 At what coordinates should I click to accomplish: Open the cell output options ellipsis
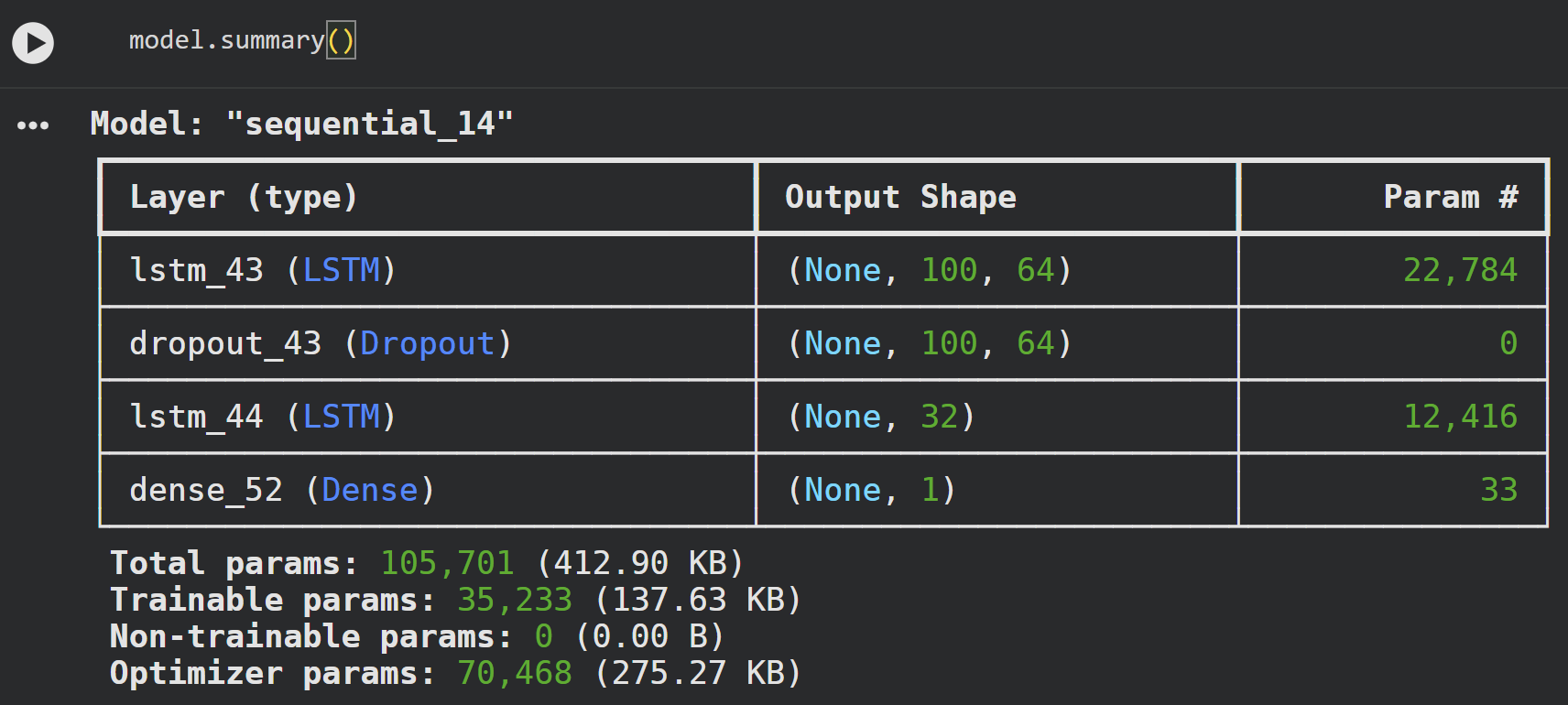pos(33,125)
